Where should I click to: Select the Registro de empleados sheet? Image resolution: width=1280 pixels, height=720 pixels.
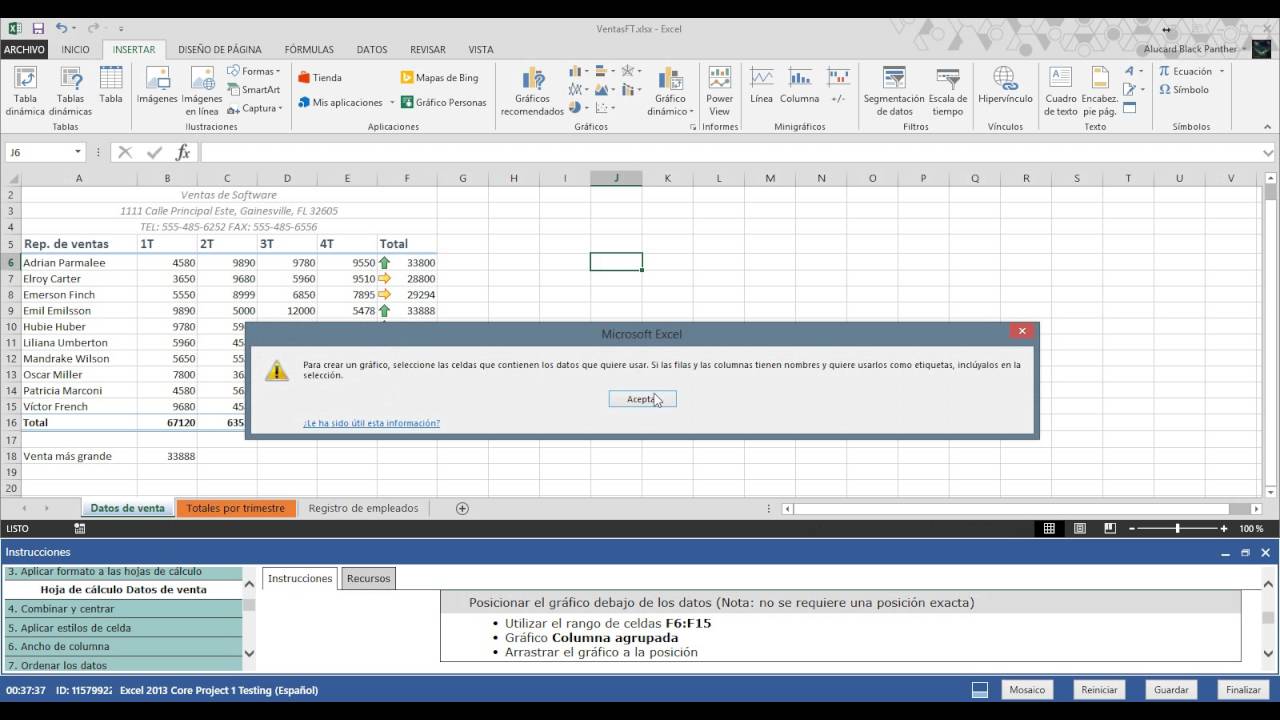pos(363,508)
